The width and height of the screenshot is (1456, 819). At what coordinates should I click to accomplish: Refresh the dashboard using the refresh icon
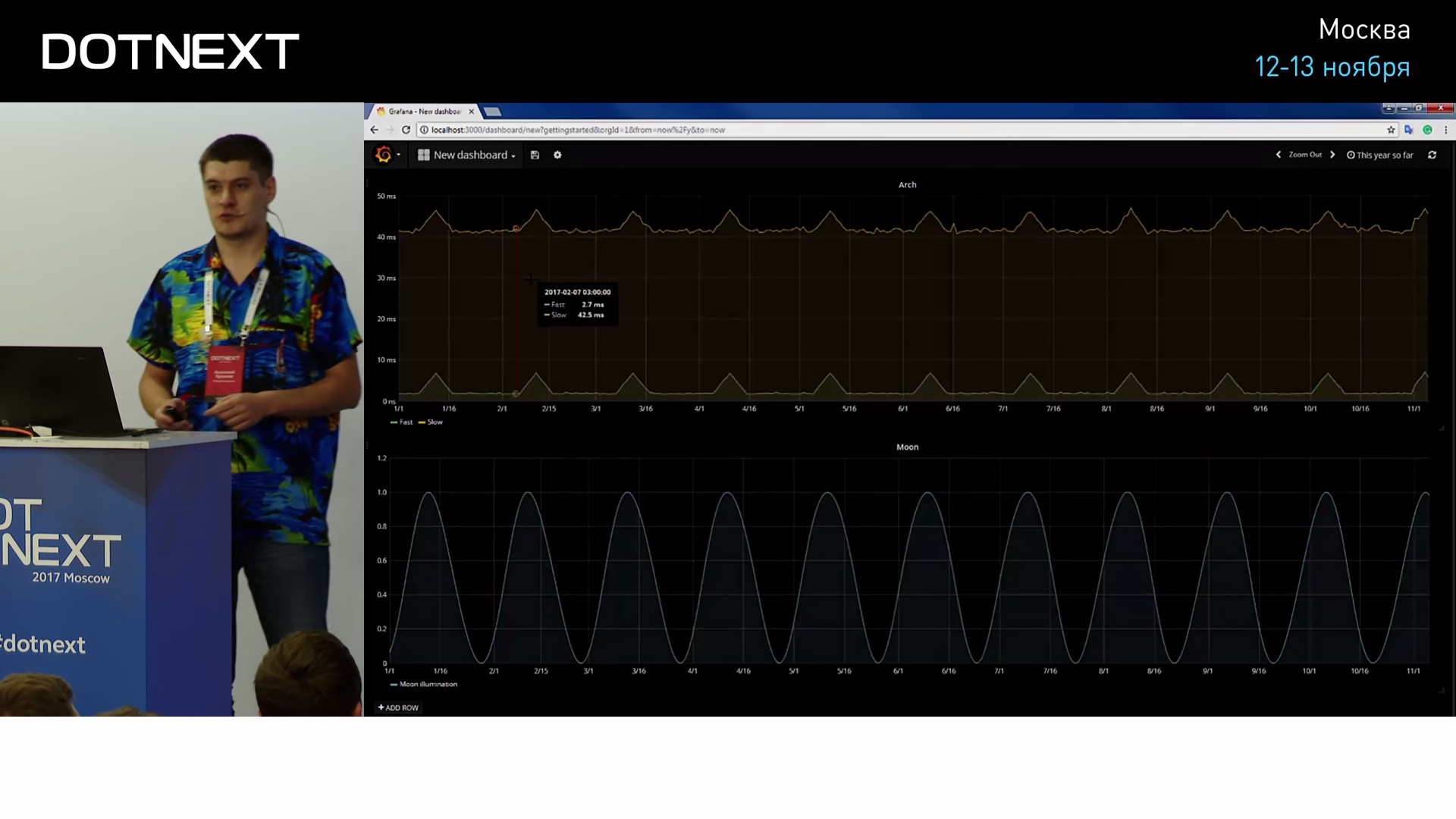1432,155
